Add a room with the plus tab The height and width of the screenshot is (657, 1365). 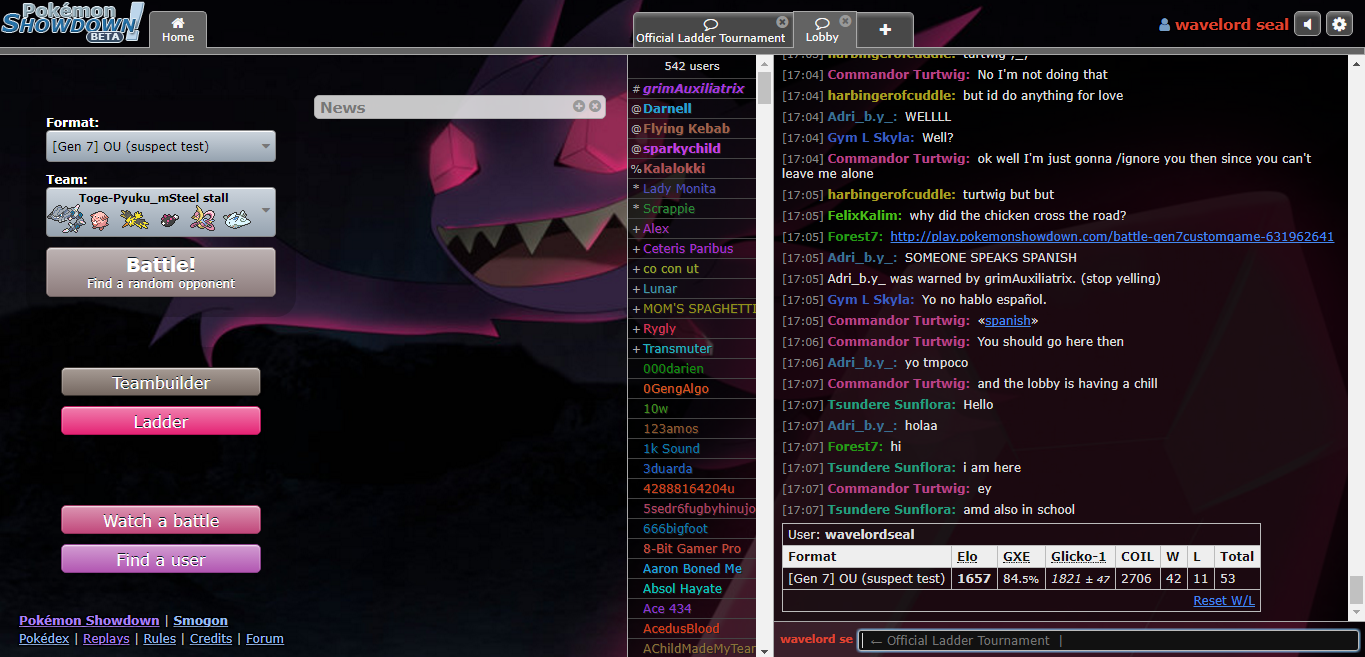click(x=885, y=30)
